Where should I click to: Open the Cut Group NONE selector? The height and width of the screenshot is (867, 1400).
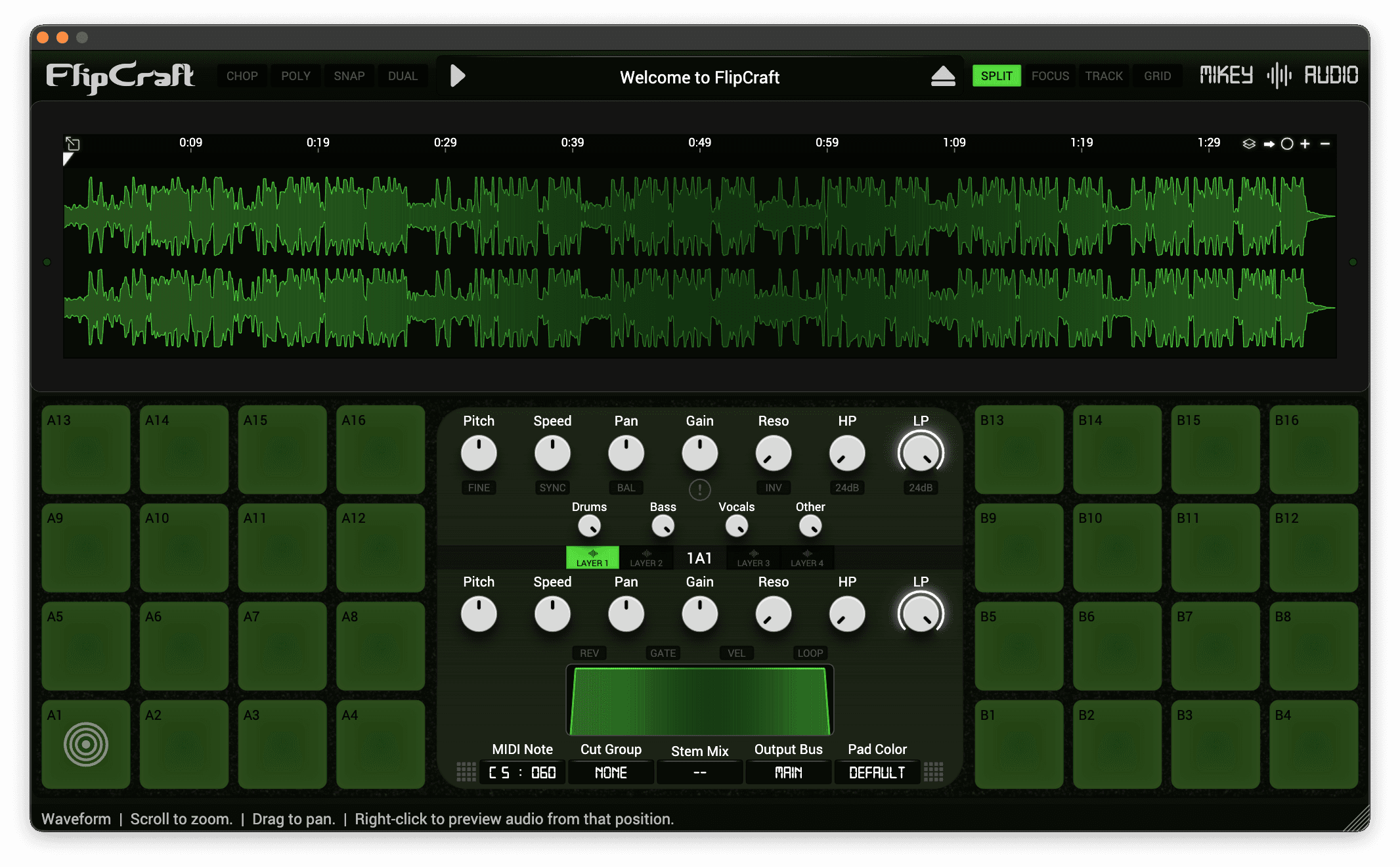[611, 772]
